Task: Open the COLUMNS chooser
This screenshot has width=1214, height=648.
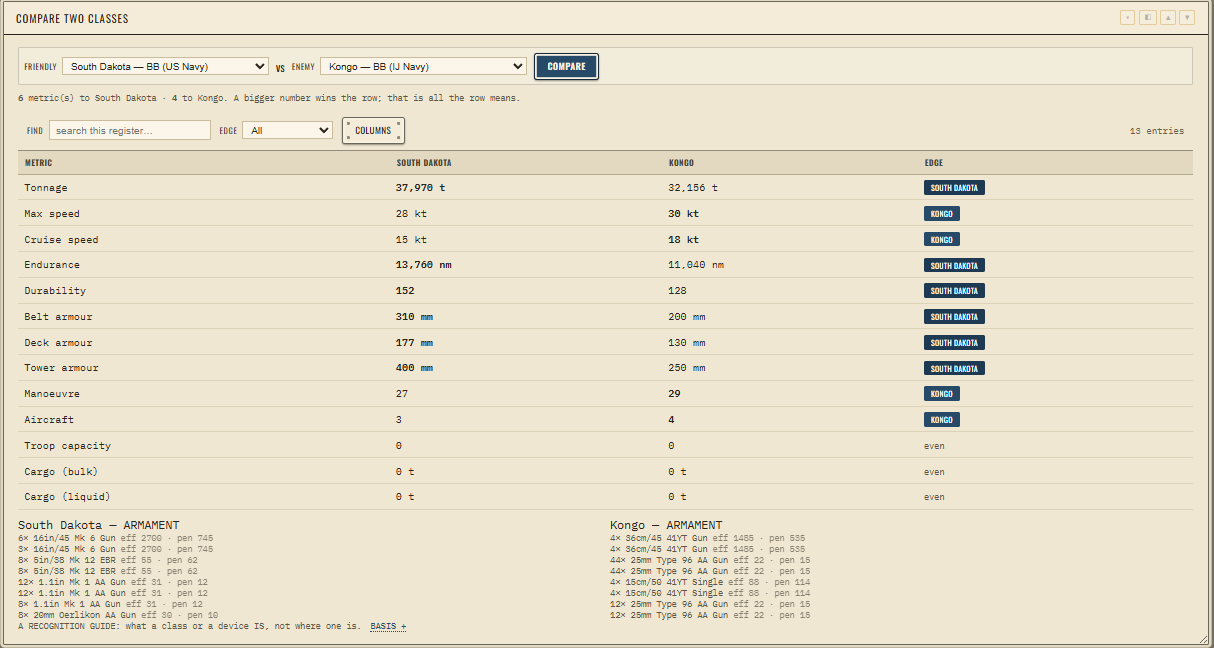Action: click(x=373, y=130)
